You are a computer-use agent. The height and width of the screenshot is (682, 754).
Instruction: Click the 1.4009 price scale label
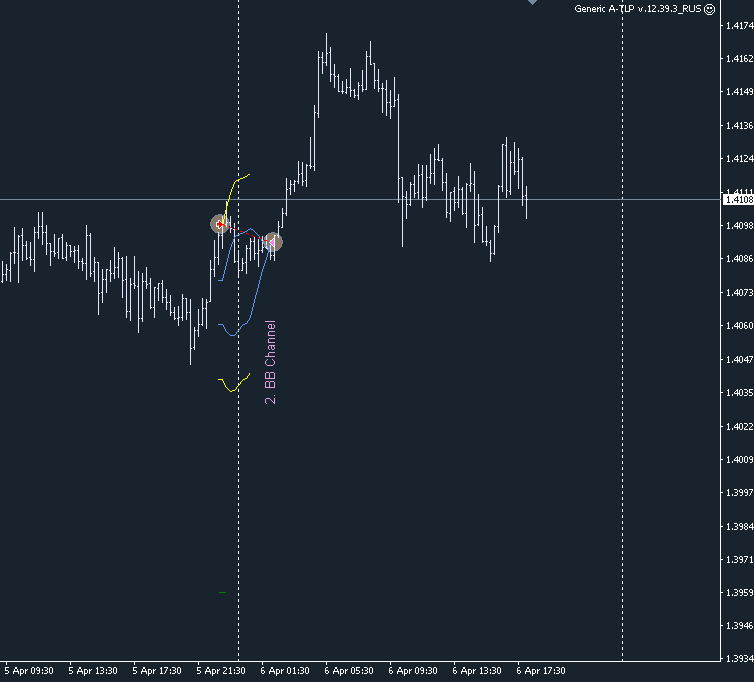click(740, 459)
